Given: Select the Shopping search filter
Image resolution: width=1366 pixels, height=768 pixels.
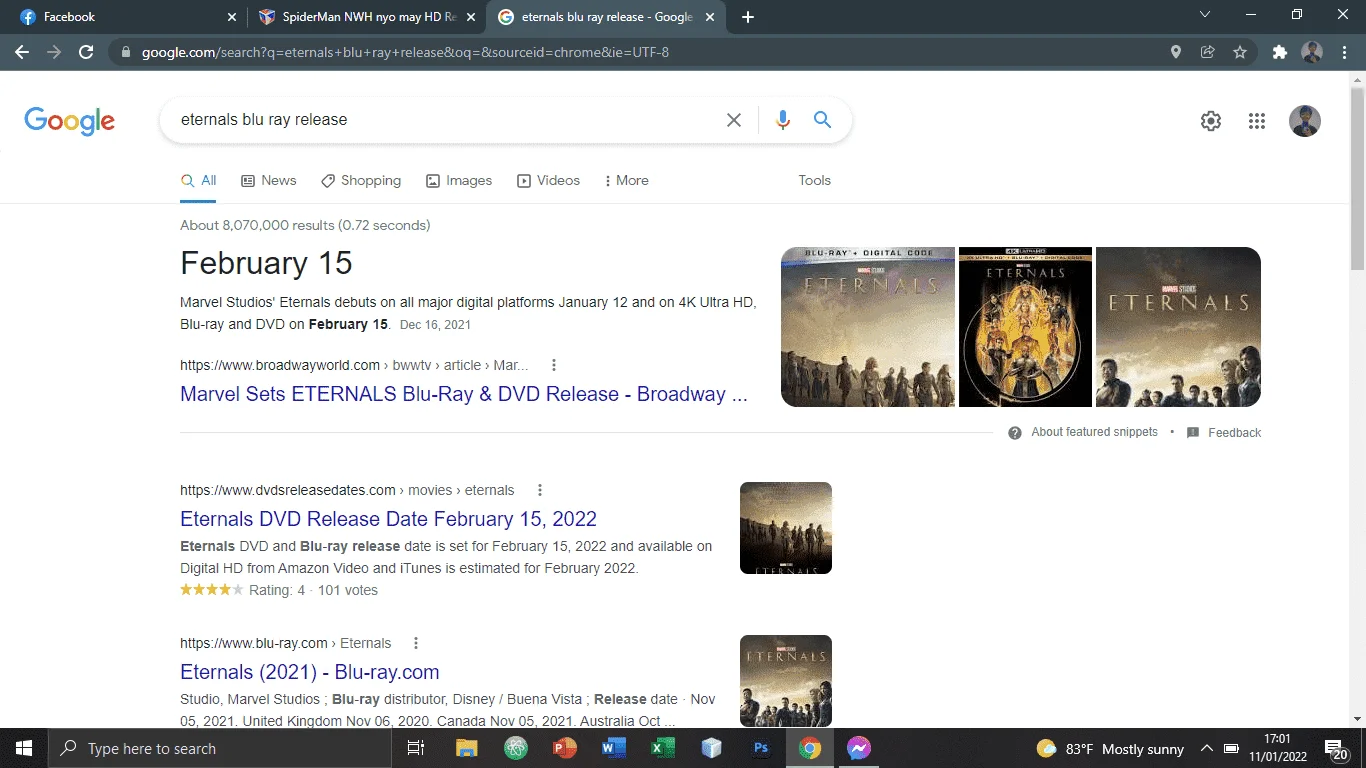Looking at the screenshot, I should coord(361,180).
